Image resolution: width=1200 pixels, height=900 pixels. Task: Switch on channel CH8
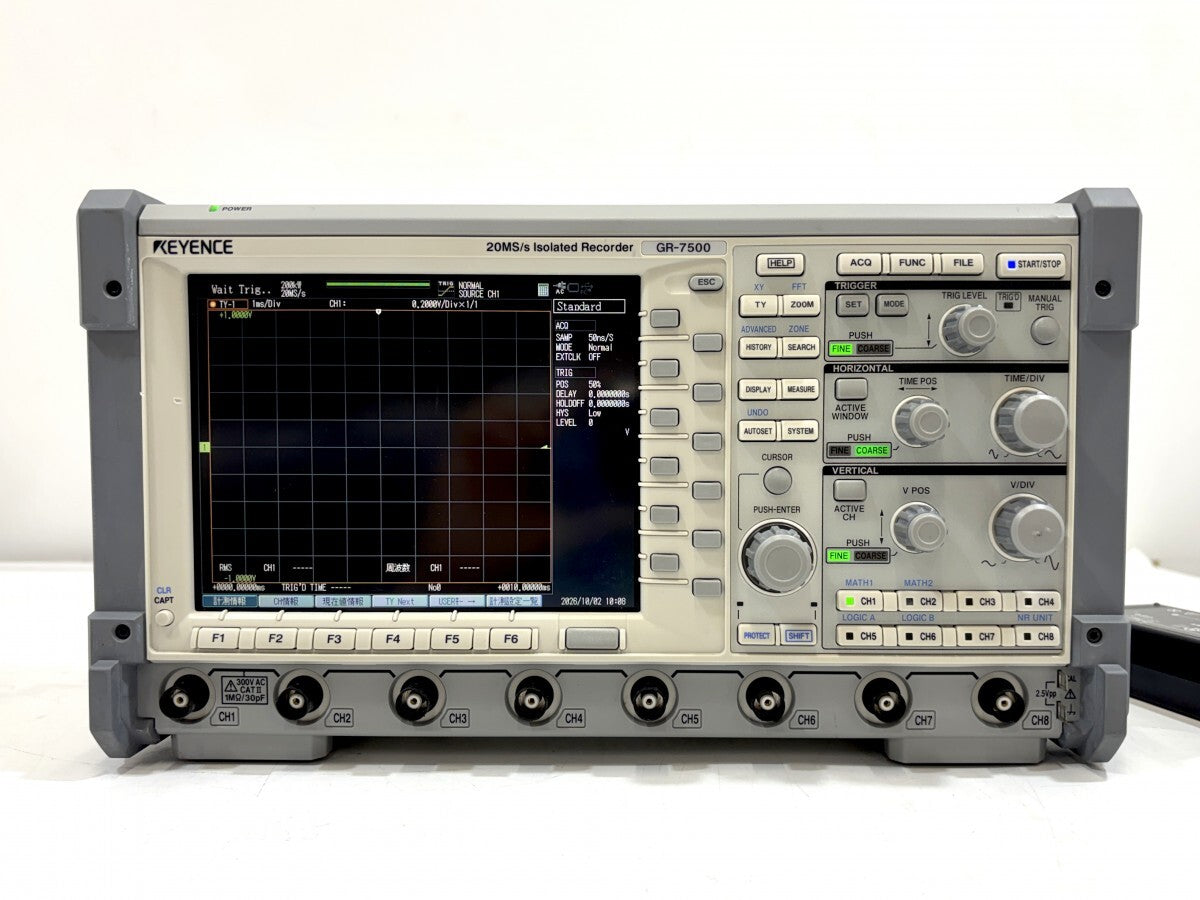(1038, 636)
